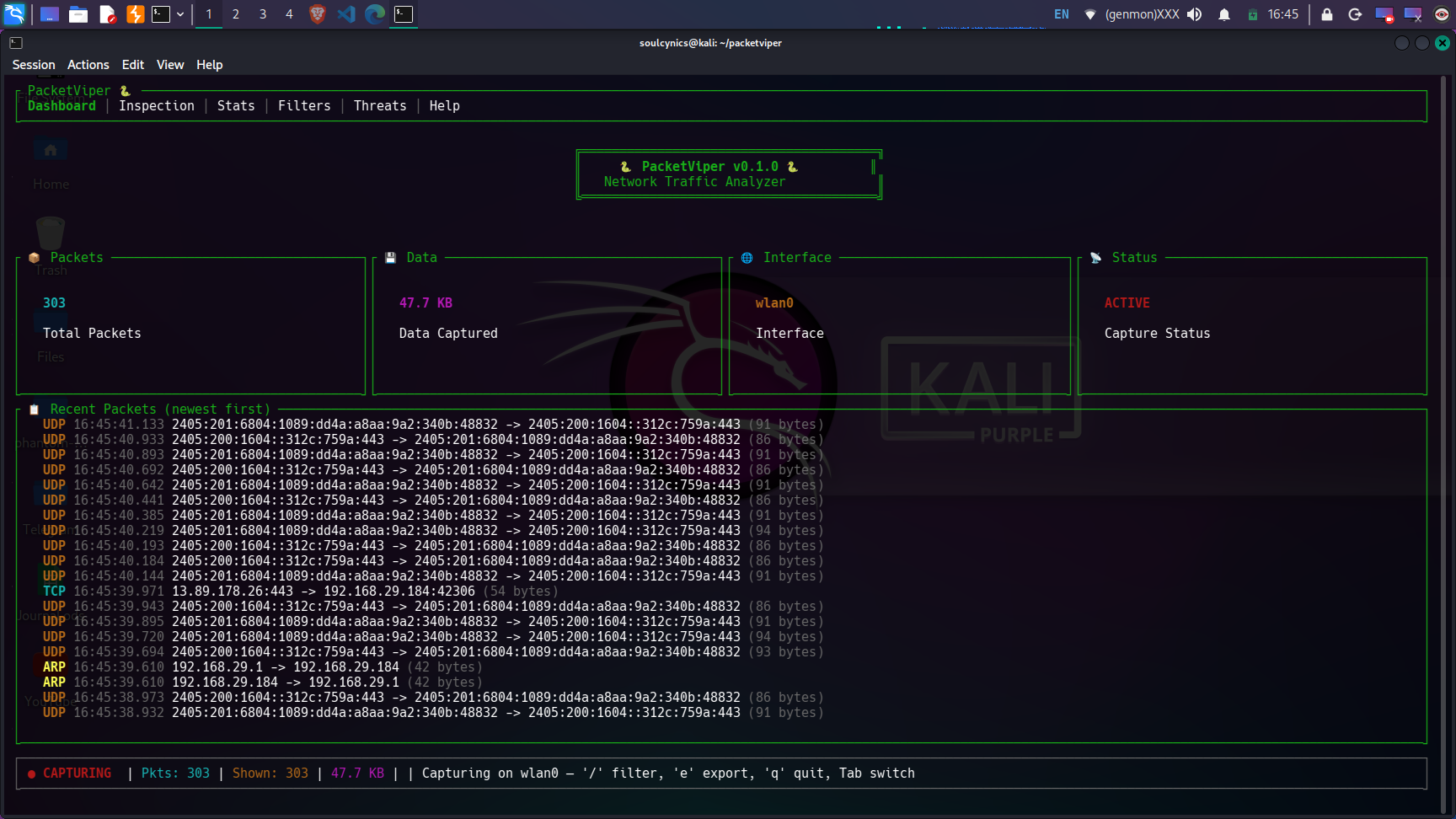Open Microsoft Edge from the panel

[375, 14]
